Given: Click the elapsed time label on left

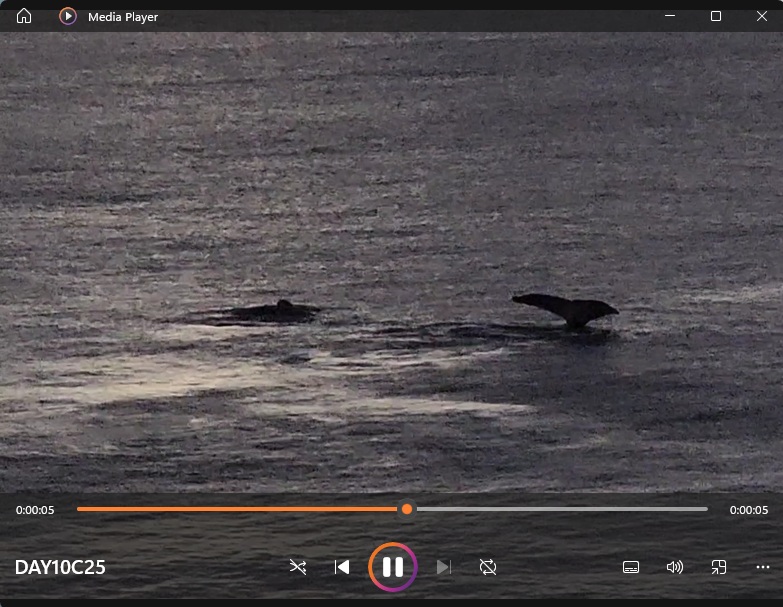Looking at the screenshot, I should tap(35, 510).
